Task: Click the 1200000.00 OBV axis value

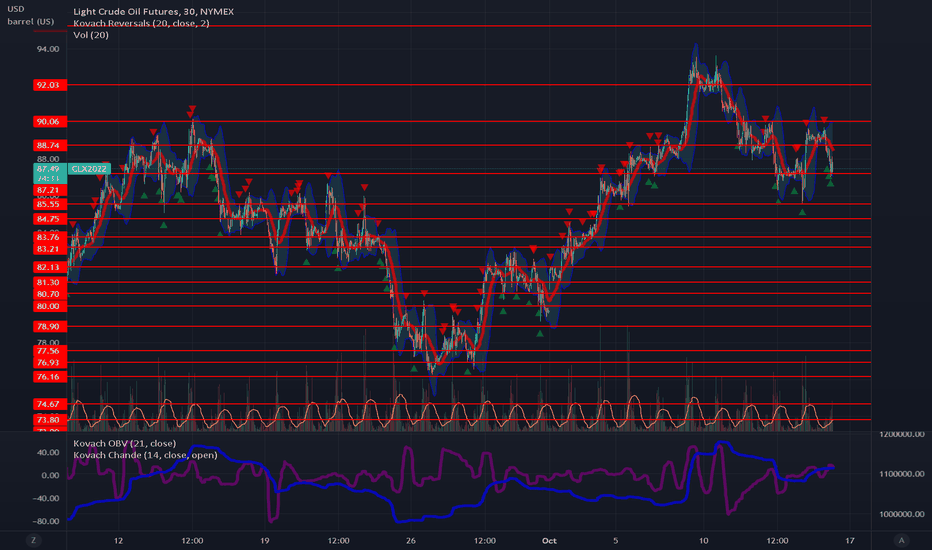Action: [x=902, y=434]
